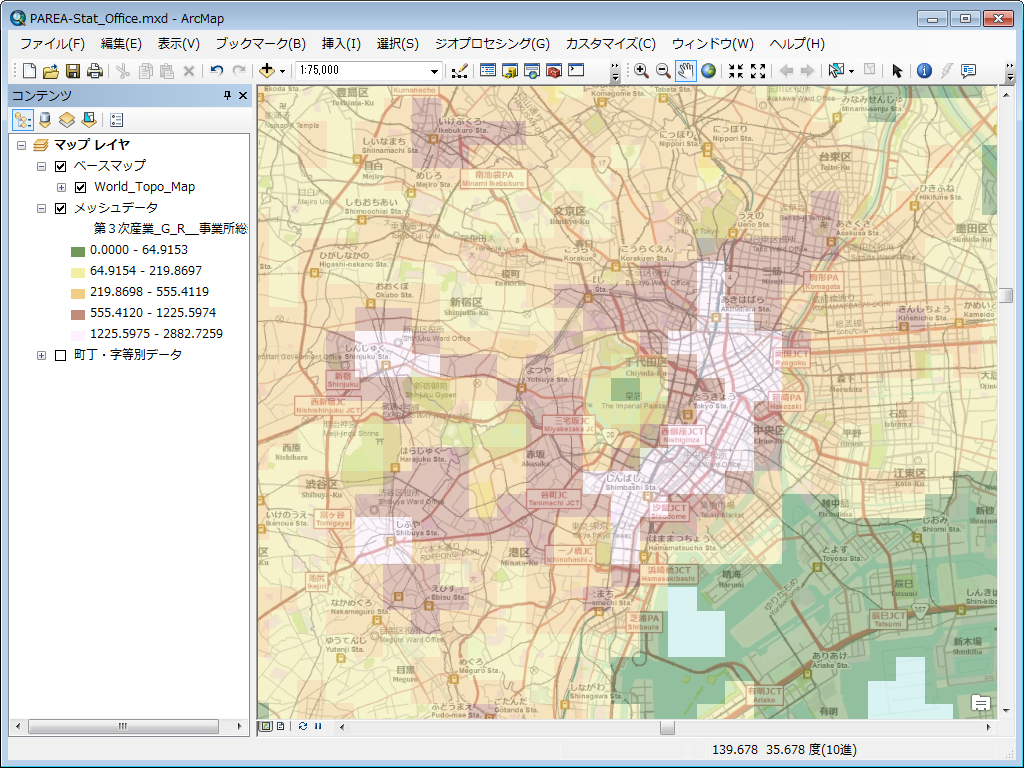This screenshot has height=768, width=1024.
Task: Open the contents panel Options icon
Action: (116, 120)
